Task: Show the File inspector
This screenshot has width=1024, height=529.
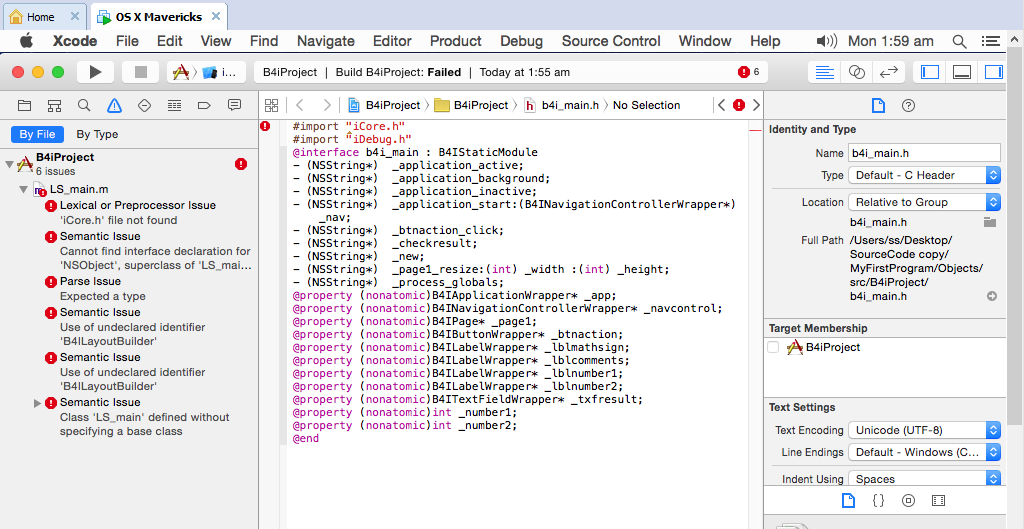Action: tap(878, 105)
